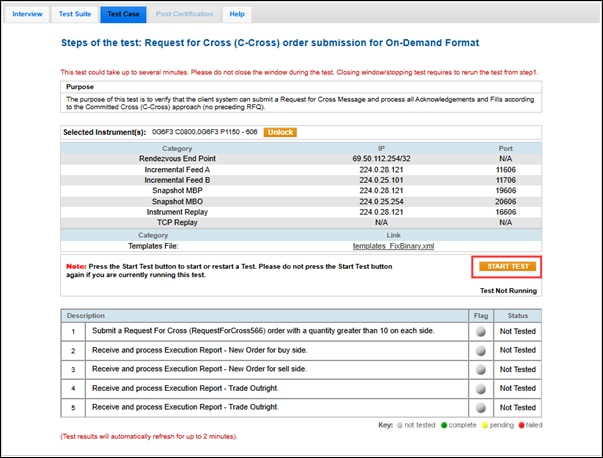Open the Post Certification tab
Viewport: 603px width, 458px height.
pyautogui.click(x=184, y=14)
